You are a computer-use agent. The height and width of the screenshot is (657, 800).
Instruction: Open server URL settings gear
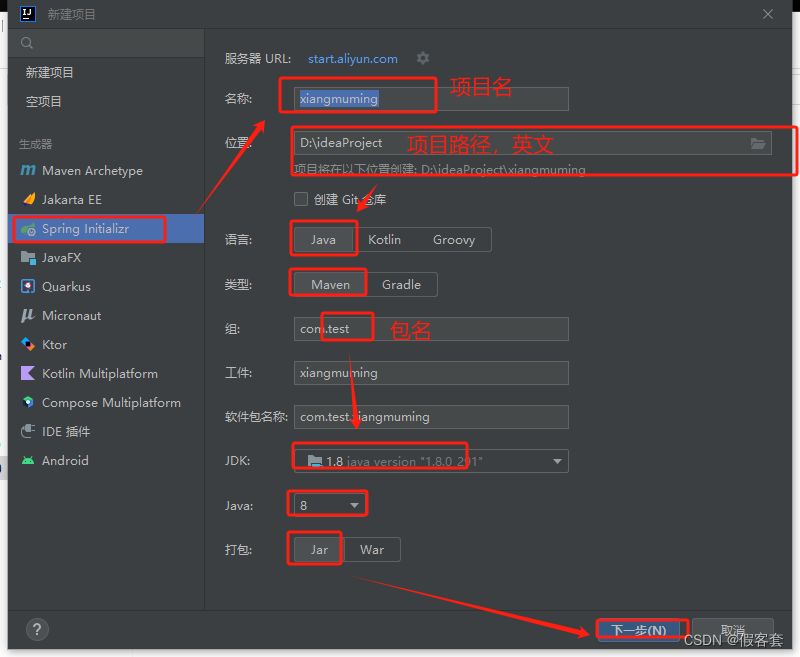pos(422,58)
